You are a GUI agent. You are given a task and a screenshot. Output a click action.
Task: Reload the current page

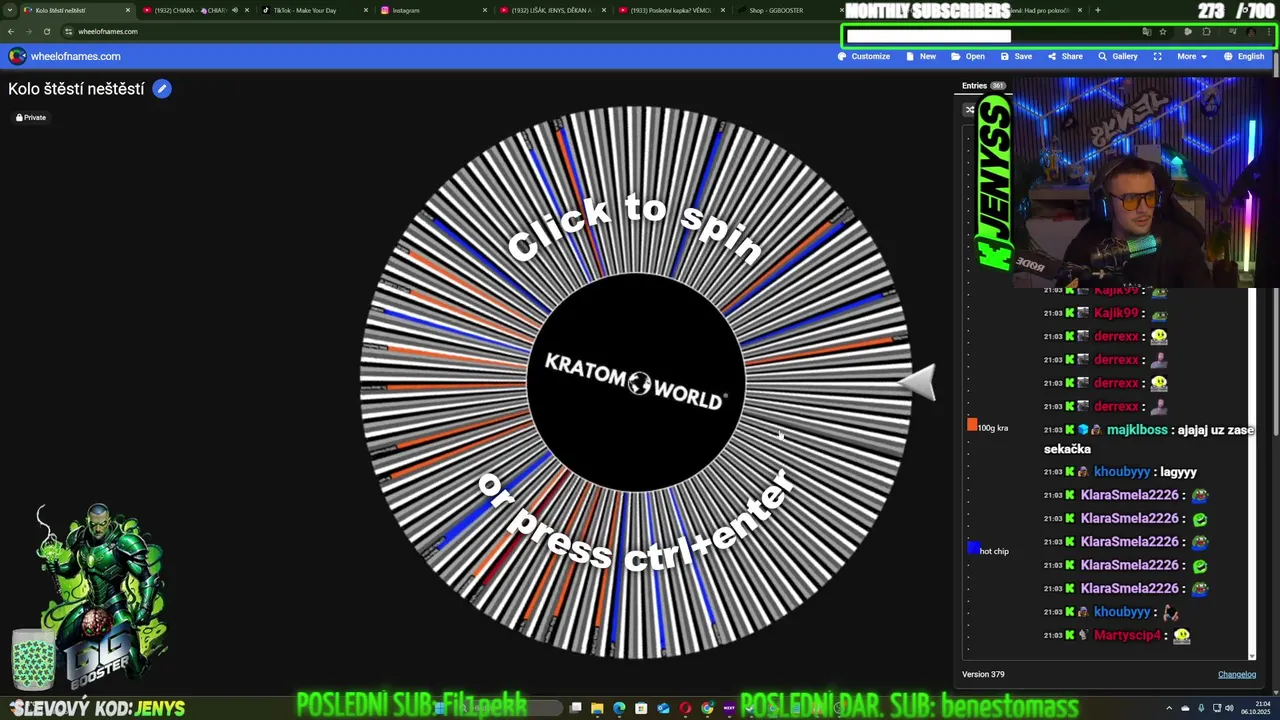click(x=46, y=31)
